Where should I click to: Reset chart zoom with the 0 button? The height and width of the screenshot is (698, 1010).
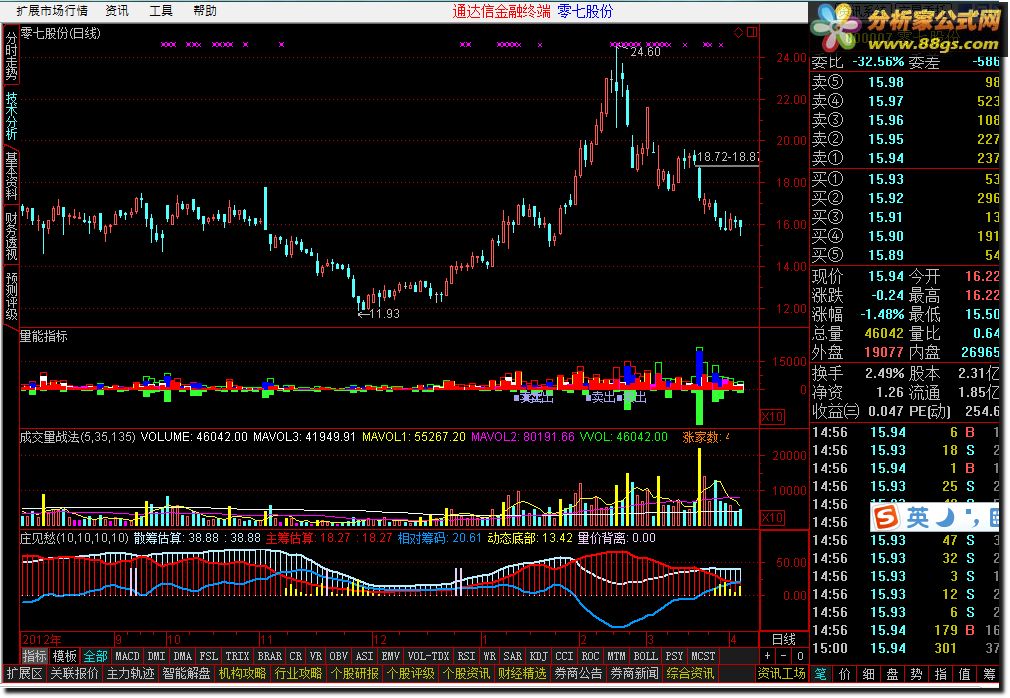click(799, 656)
